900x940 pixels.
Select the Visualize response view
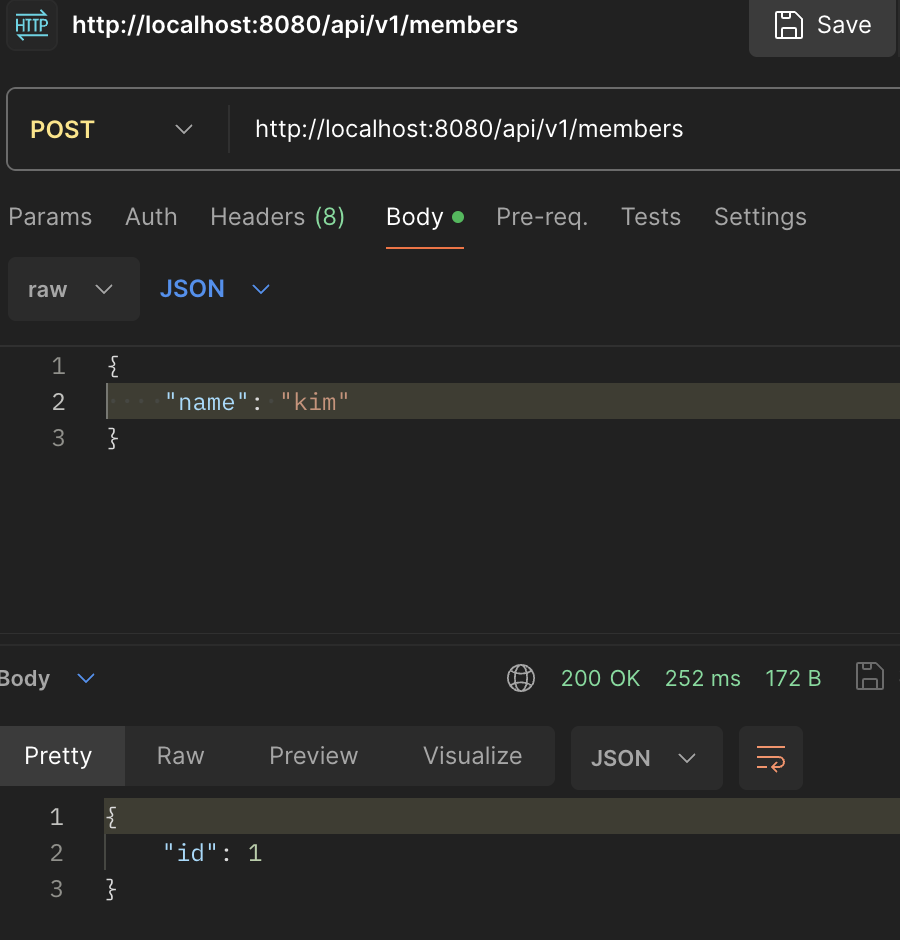(x=472, y=756)
